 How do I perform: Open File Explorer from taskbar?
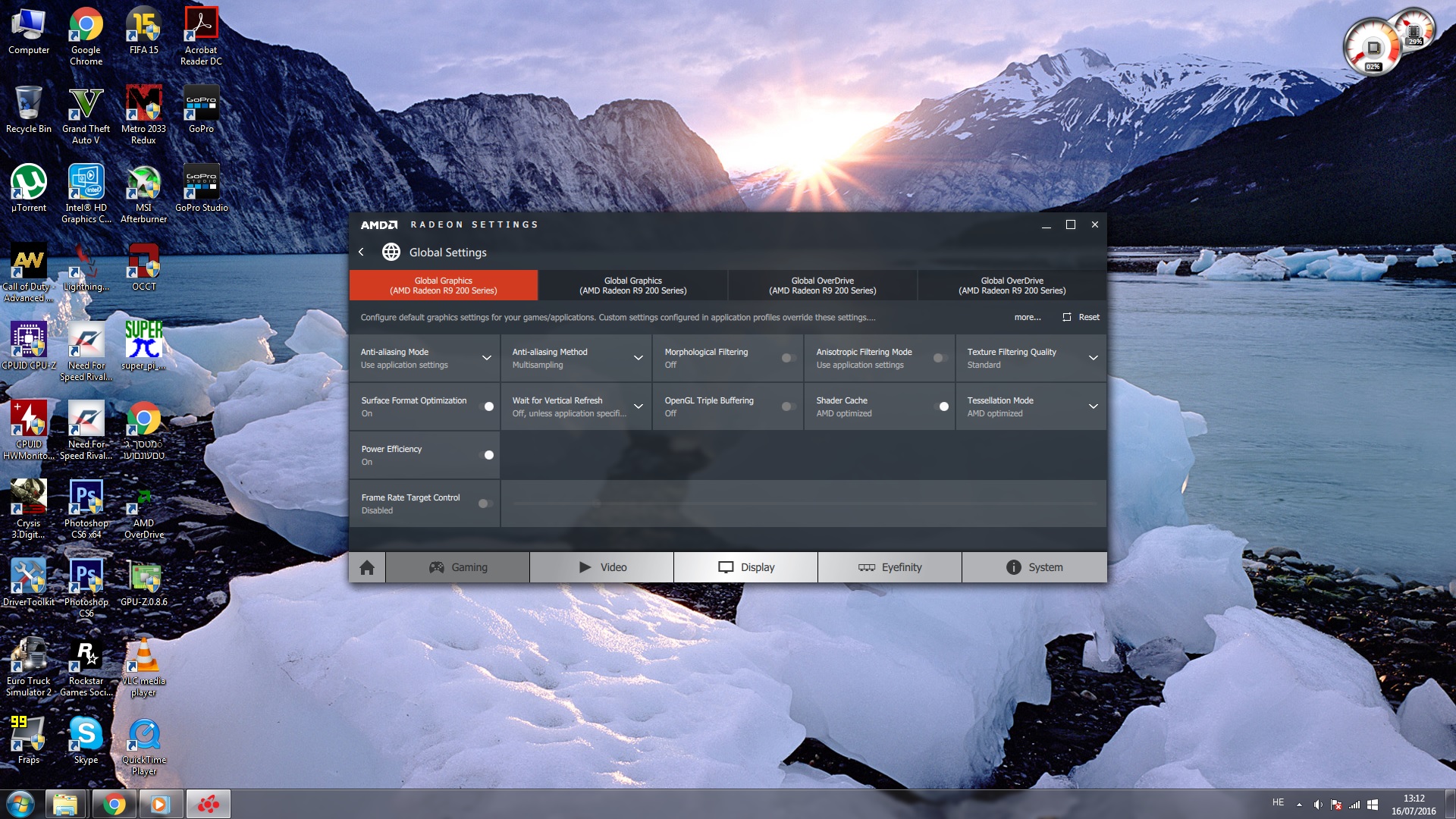point(65,804)
